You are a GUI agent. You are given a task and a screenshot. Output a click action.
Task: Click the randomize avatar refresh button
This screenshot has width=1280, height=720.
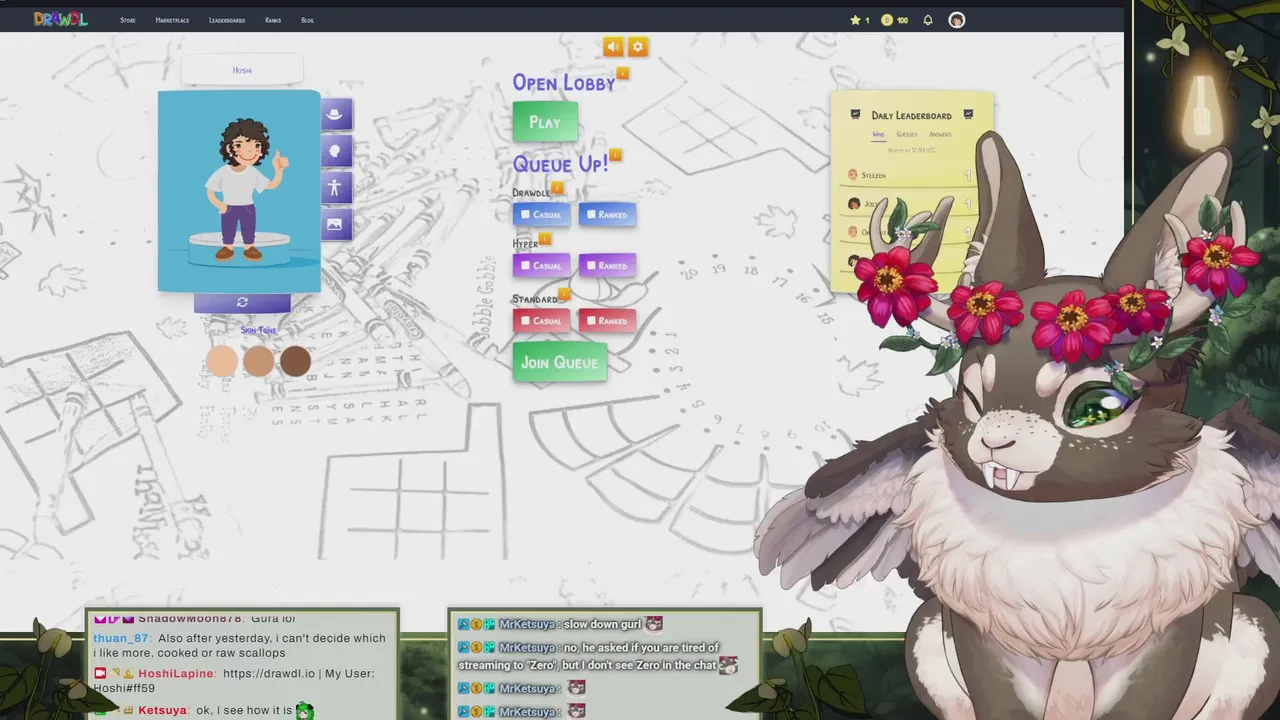242,302
